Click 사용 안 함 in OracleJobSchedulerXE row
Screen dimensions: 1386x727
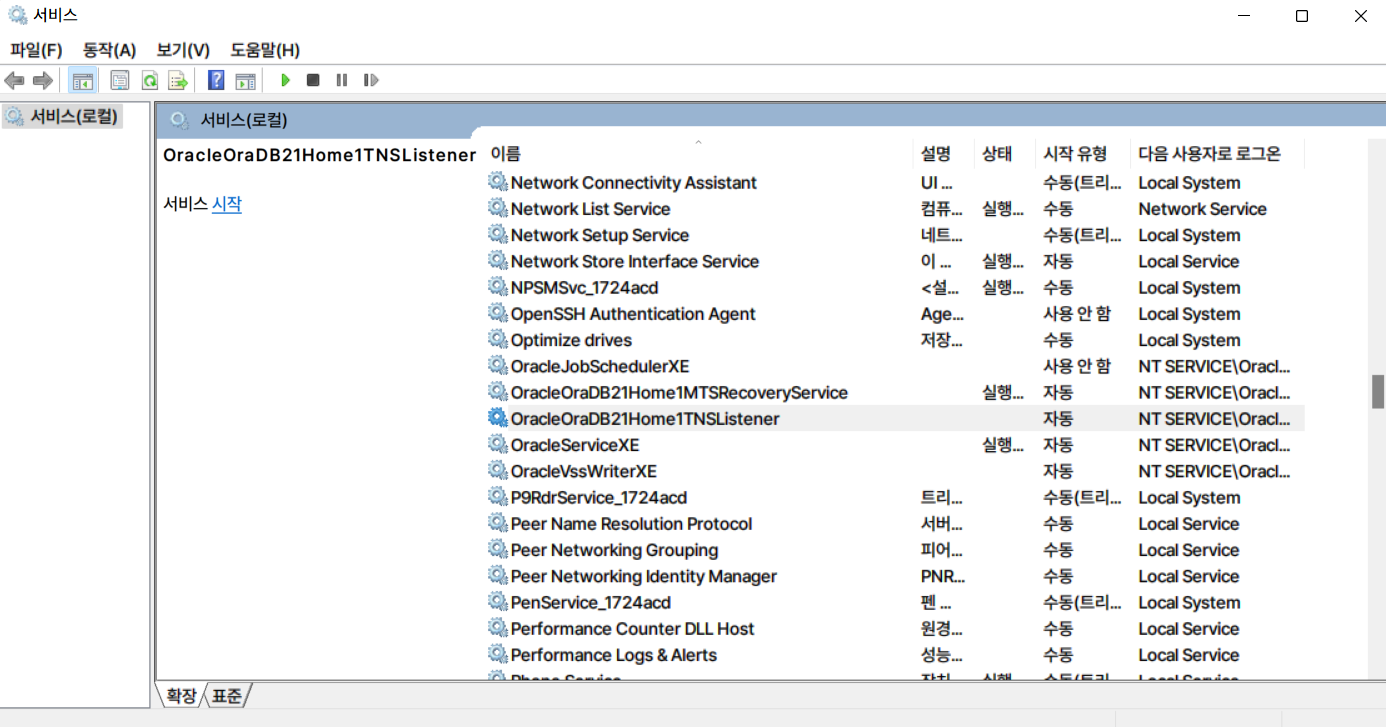pos(1077,366)
